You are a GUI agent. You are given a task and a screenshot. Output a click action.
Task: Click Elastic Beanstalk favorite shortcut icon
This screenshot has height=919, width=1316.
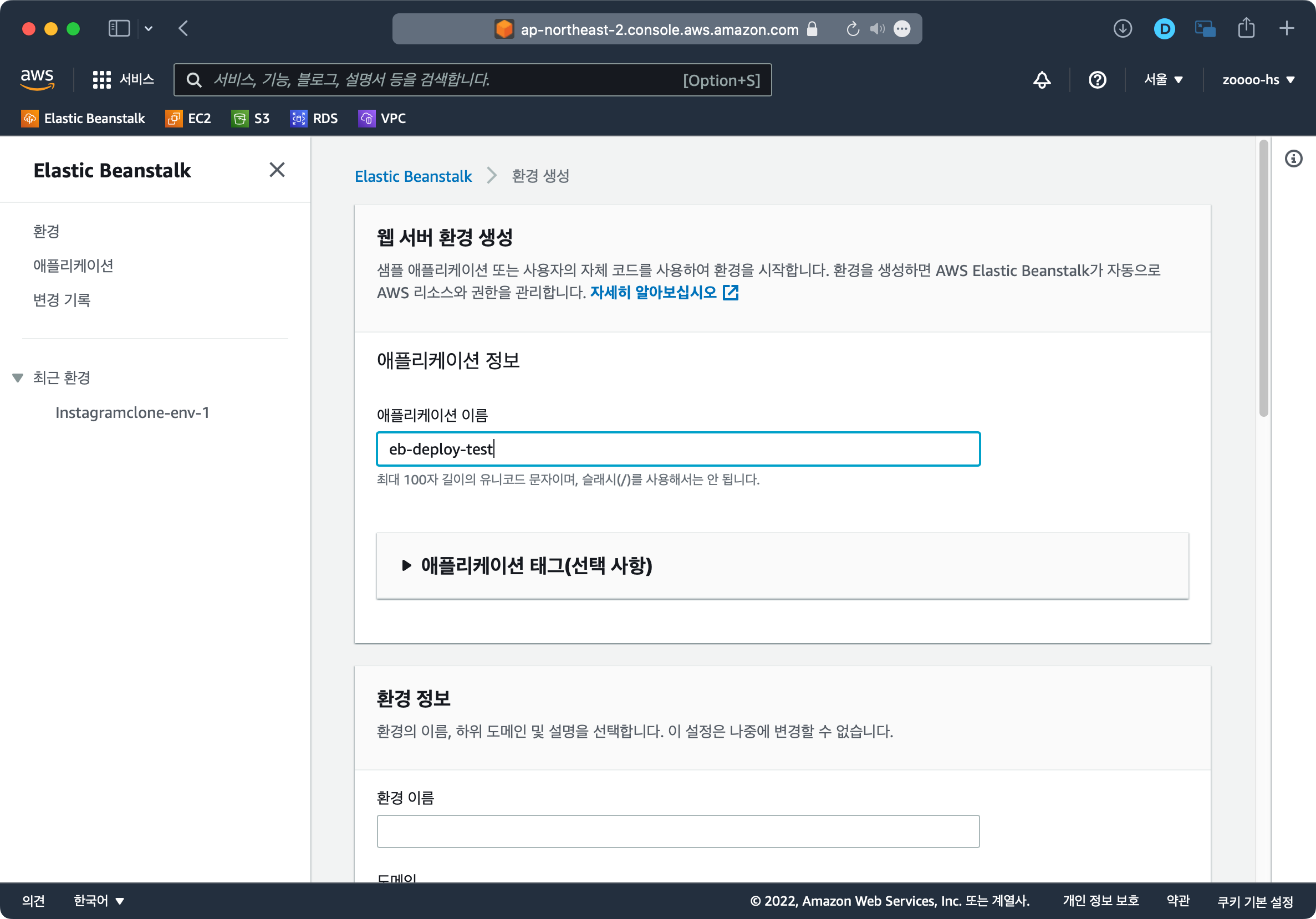coord(30,118)
